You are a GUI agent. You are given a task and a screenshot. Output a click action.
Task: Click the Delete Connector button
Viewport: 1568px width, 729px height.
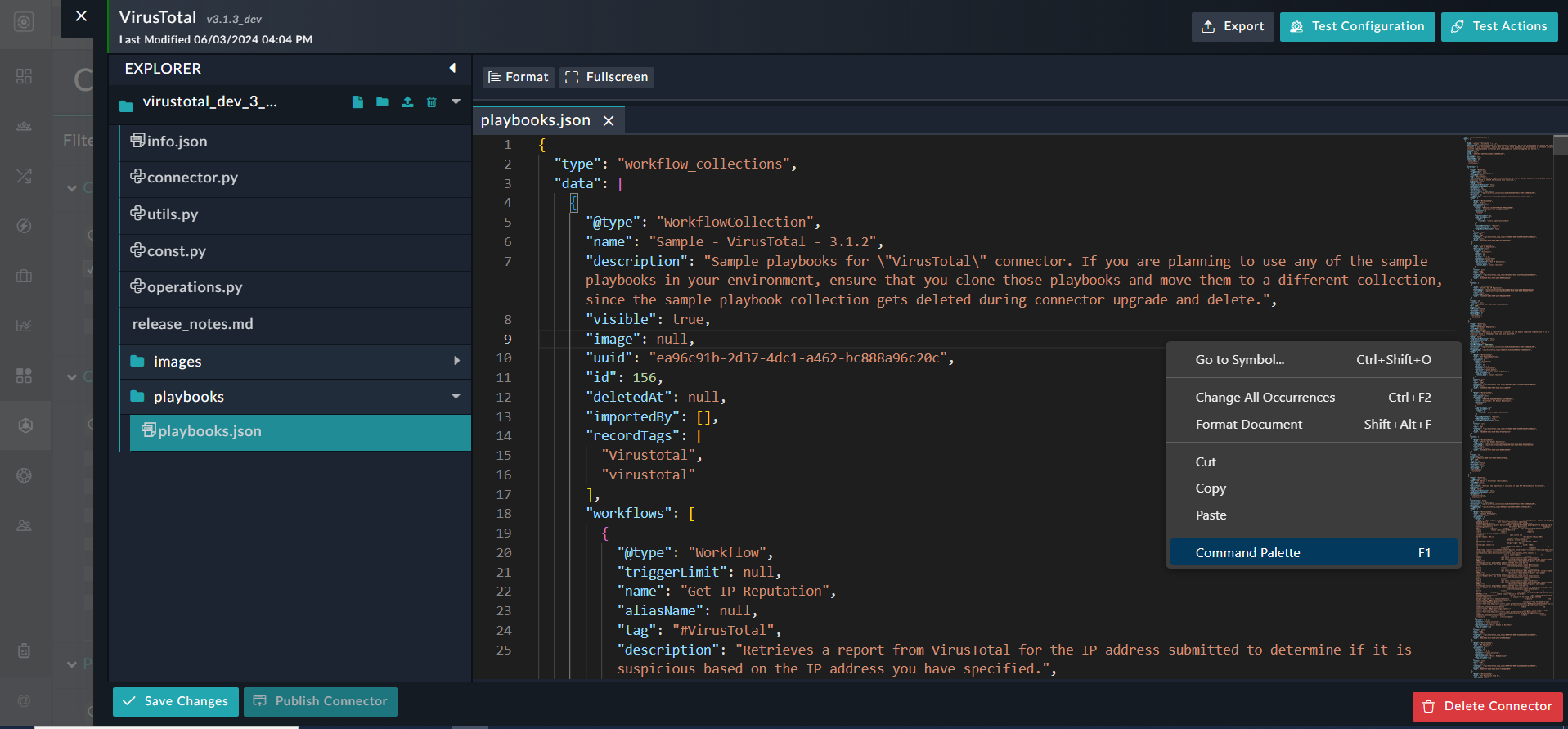[1487, 706]
